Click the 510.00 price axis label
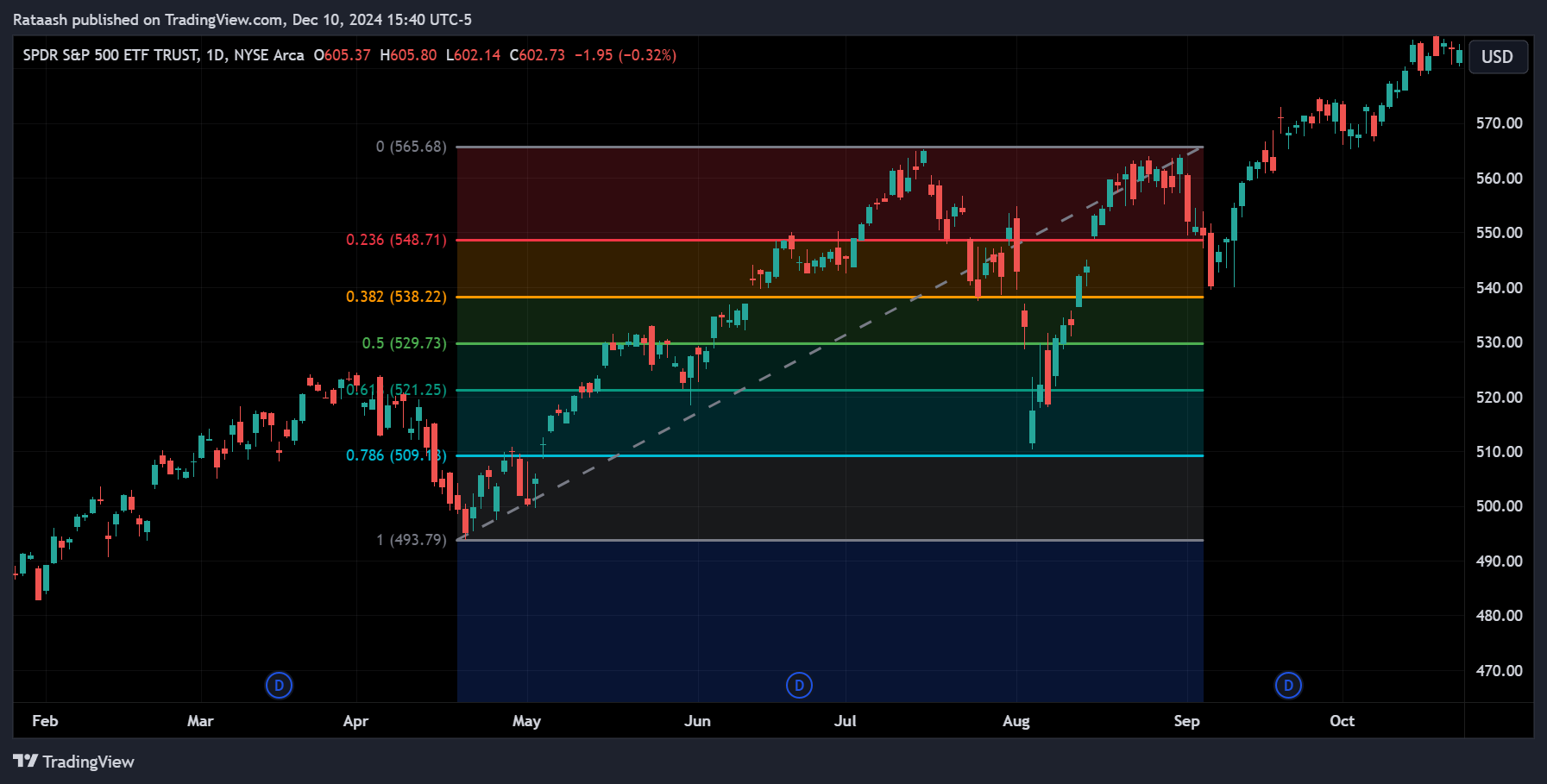Image resolution: width=1547 pixels, height=784 pixels. pyautogui.click(x=1500, y=452)
